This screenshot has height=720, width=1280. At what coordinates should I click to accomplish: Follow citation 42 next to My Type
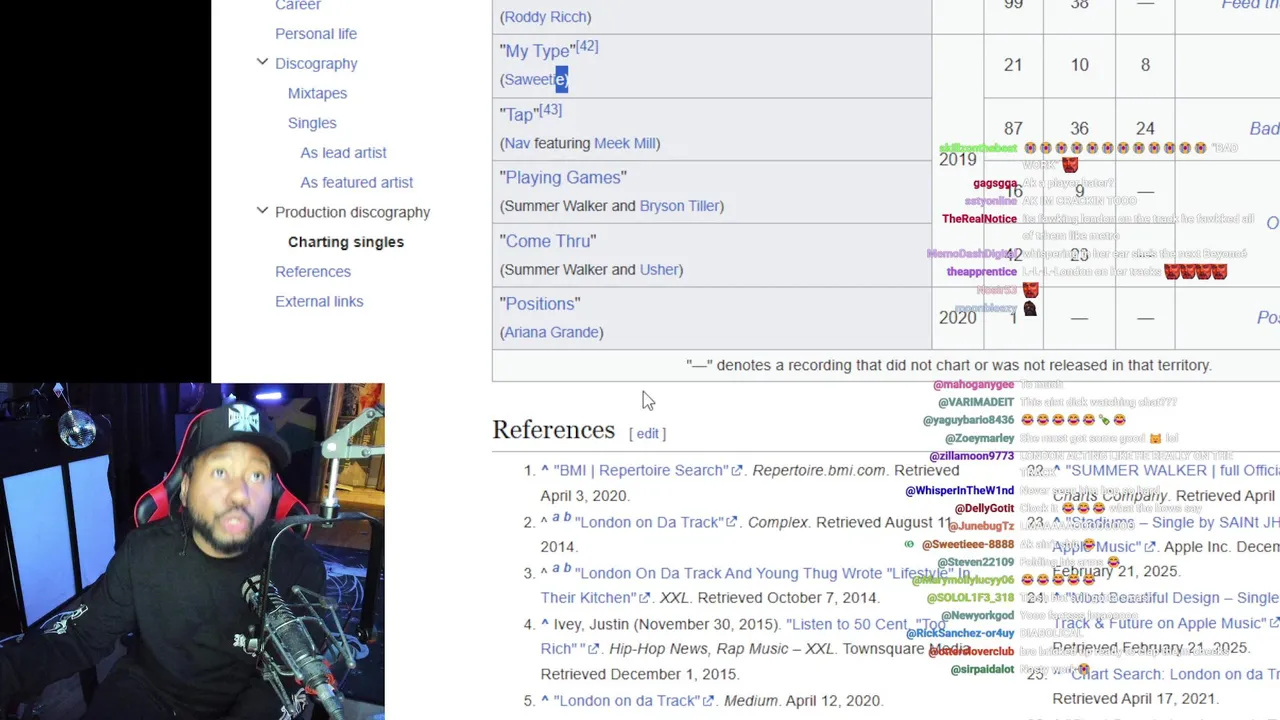pos(586,46)
